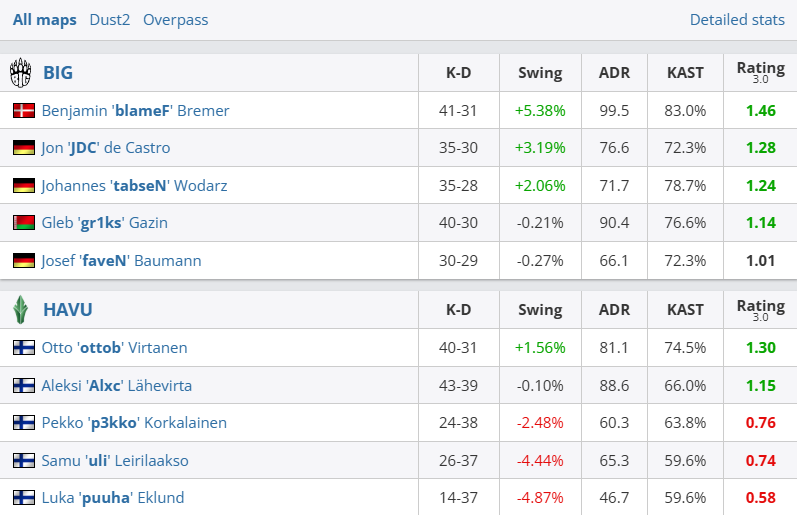Click the Swing column header in BIG table
Viewport: 797px width, 515px height.
540,72
